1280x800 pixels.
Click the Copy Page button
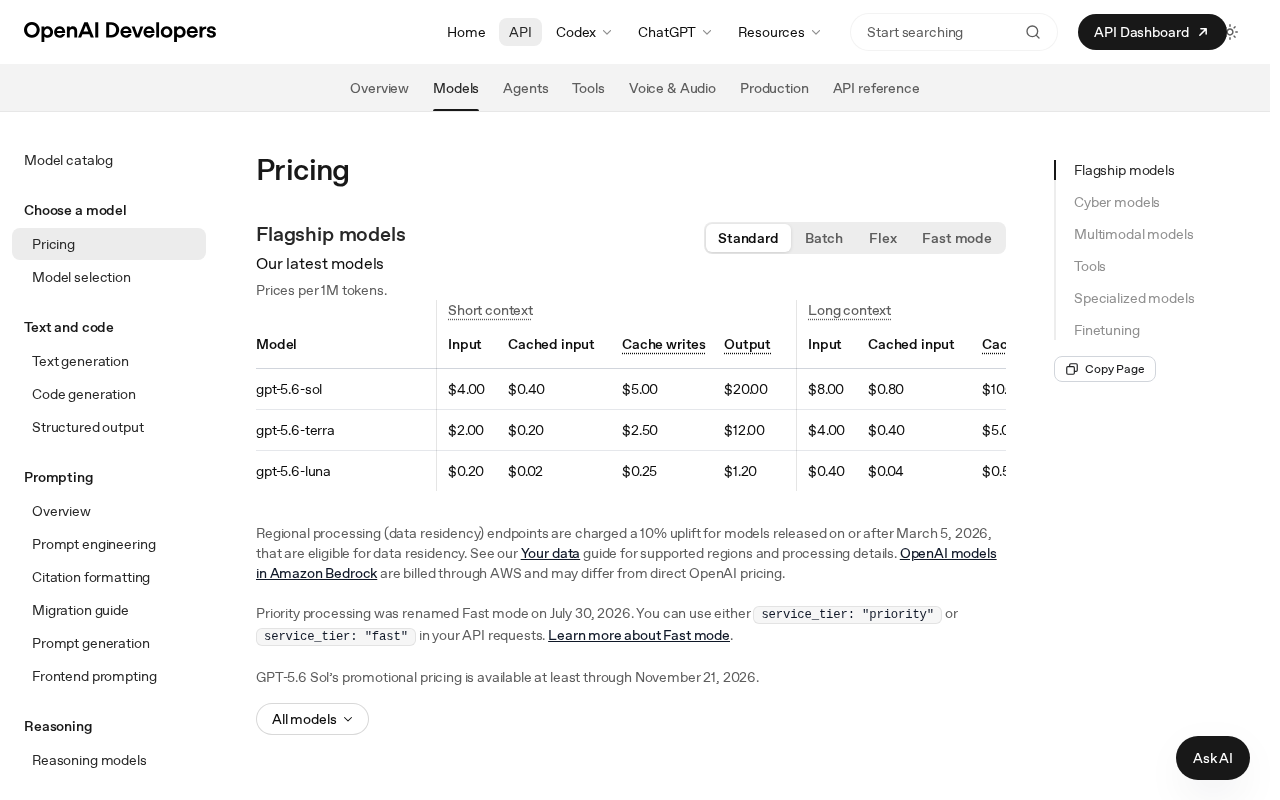(1105, 369)
